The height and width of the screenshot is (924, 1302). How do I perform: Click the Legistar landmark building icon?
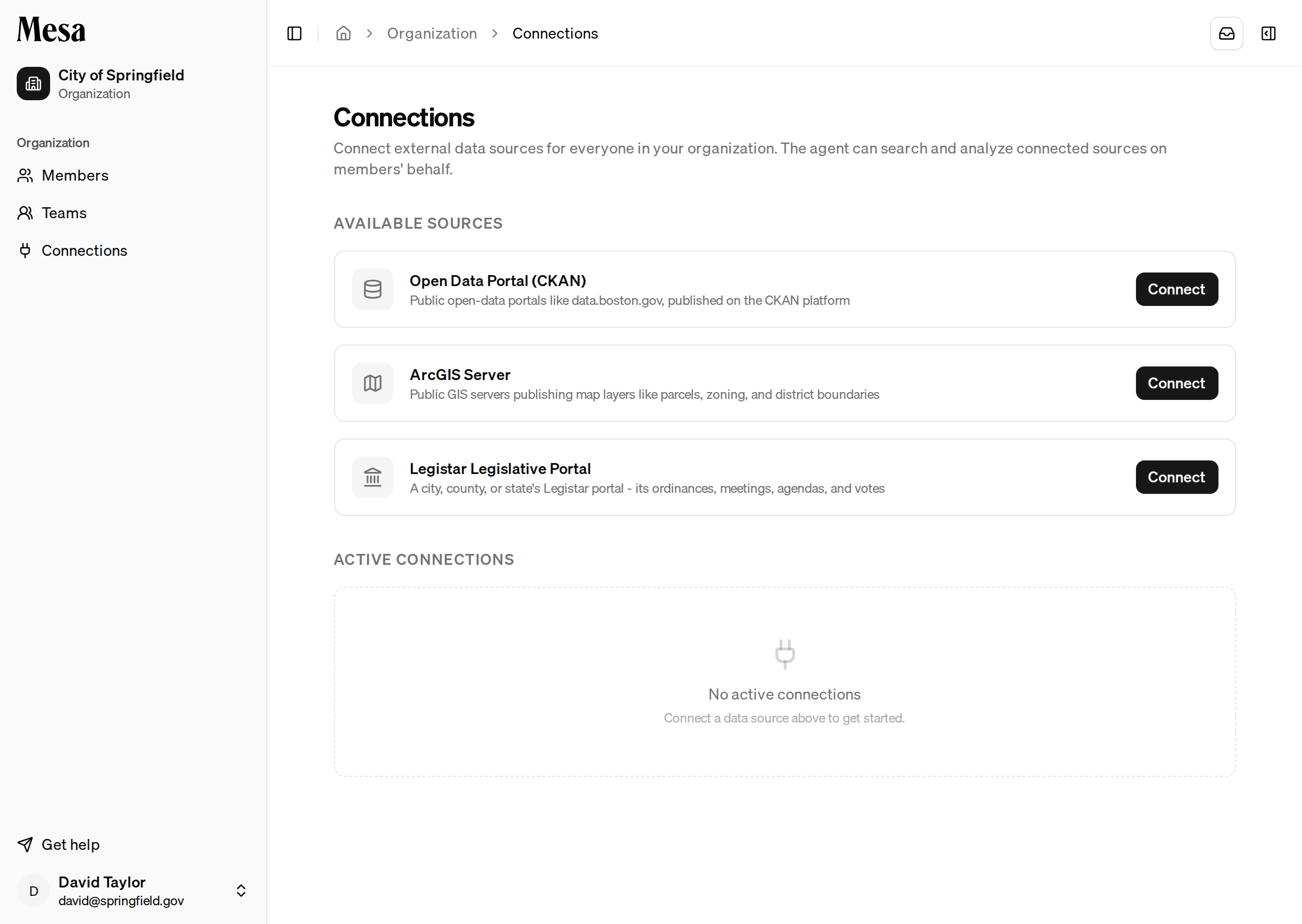coord(373,477)
